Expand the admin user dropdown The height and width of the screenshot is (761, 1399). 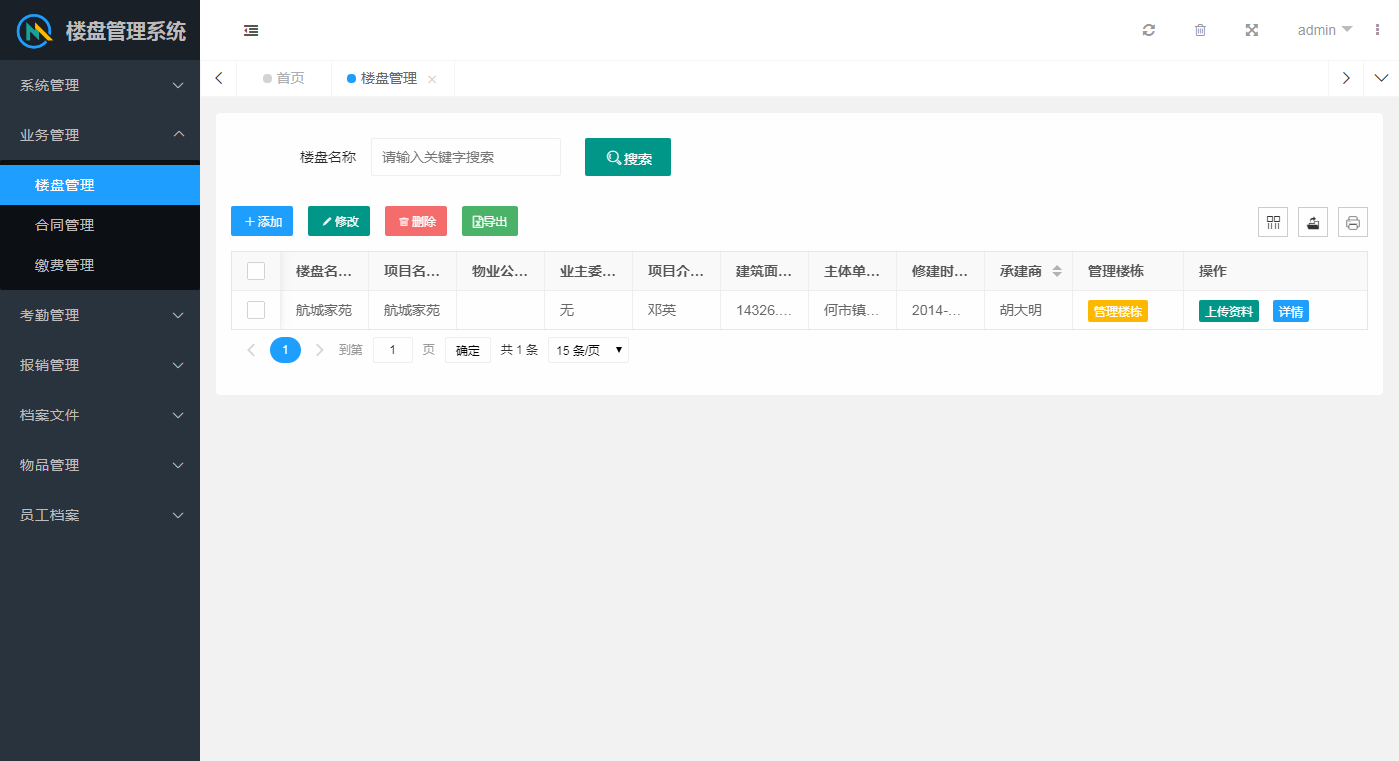pos(1324,30)
